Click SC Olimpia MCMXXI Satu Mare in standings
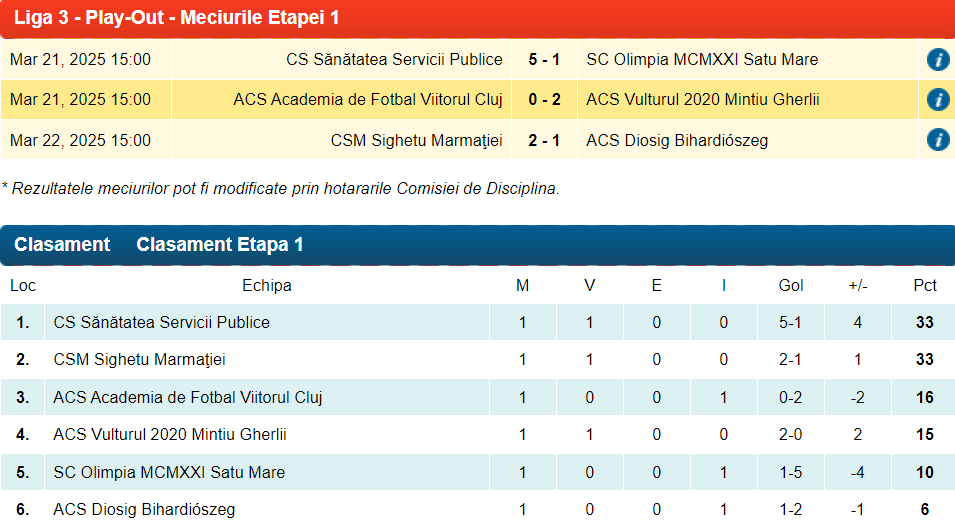 pos(169,472)
